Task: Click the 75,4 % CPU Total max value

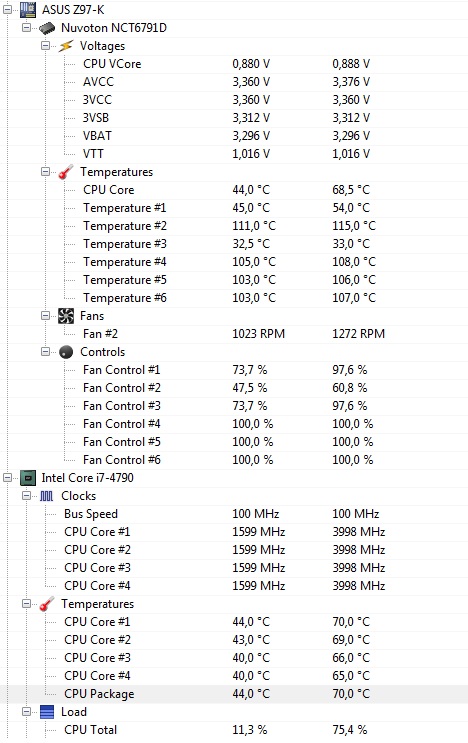Action: click(350, 730)
